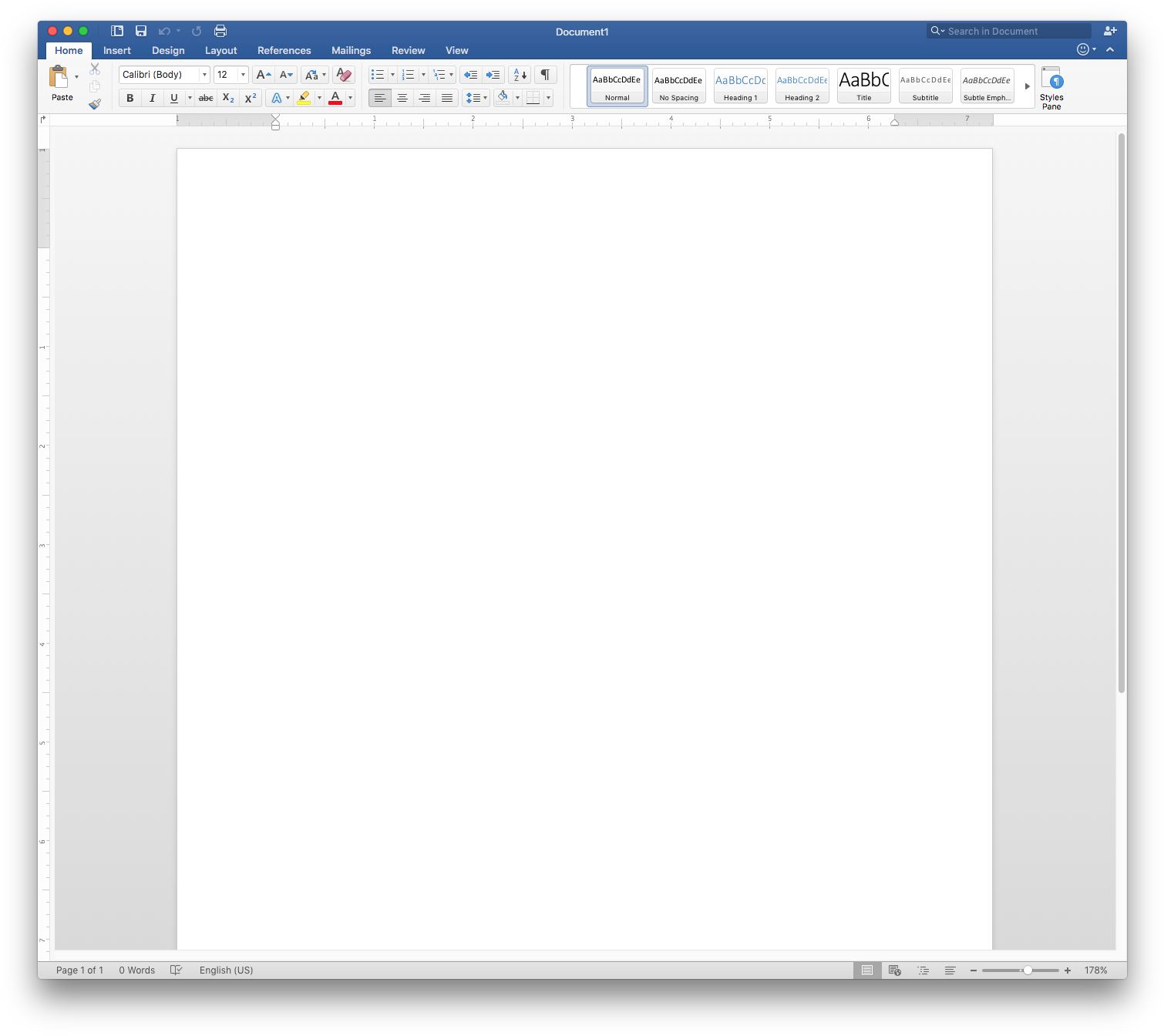This screenshot has height=1036, width=1164.
Task: Toggle bold formatting
Action: 130,98
